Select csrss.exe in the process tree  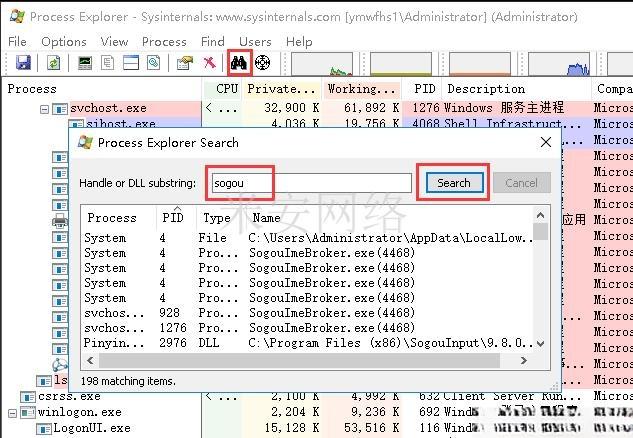(69, 396)
